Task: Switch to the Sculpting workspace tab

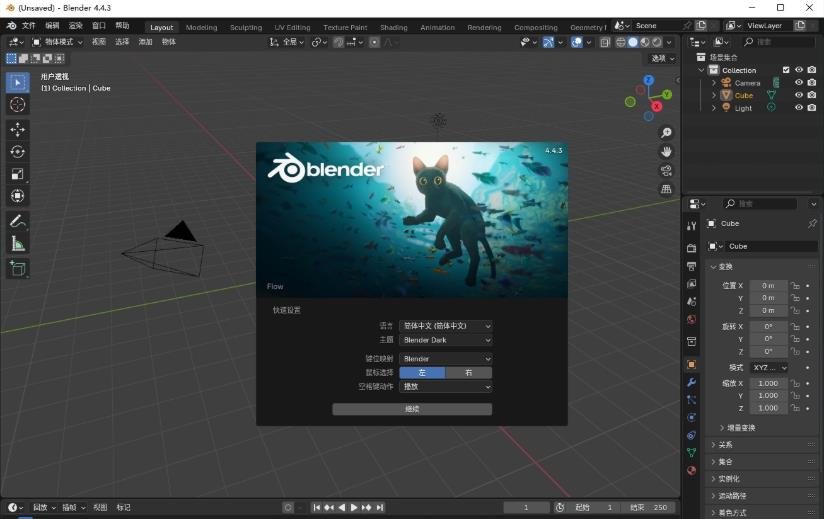Action: [x=246, y=27]
